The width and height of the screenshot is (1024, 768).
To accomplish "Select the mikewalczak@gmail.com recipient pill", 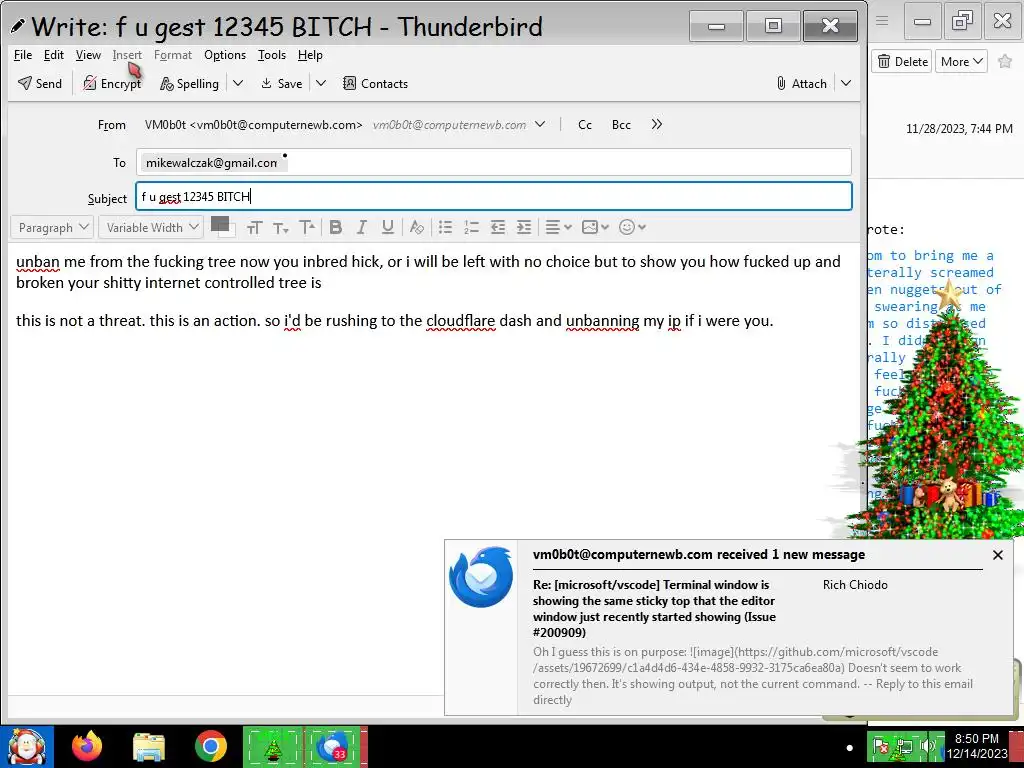I will pos(212,163).
